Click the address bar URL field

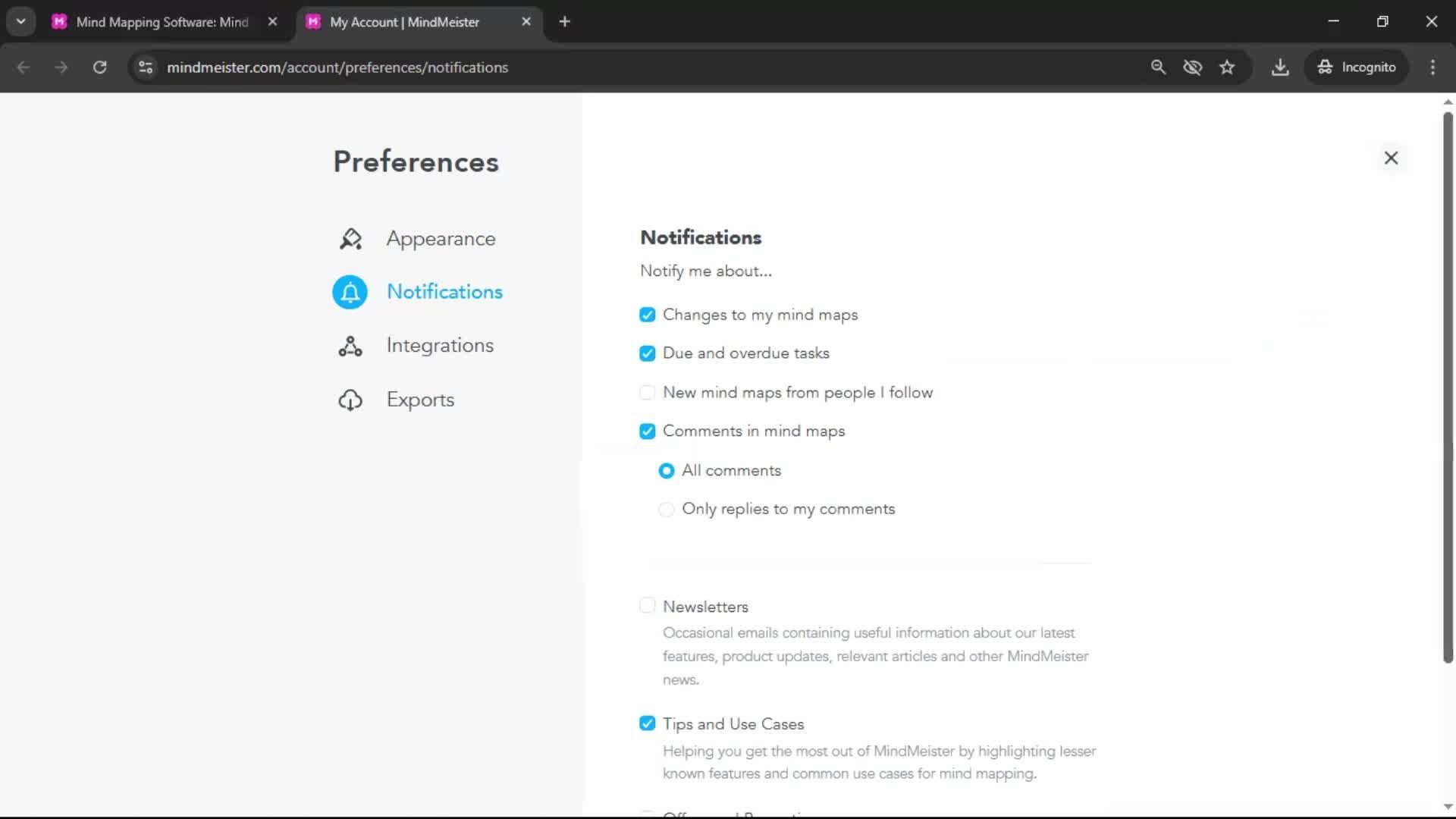[x=337, y=67]
